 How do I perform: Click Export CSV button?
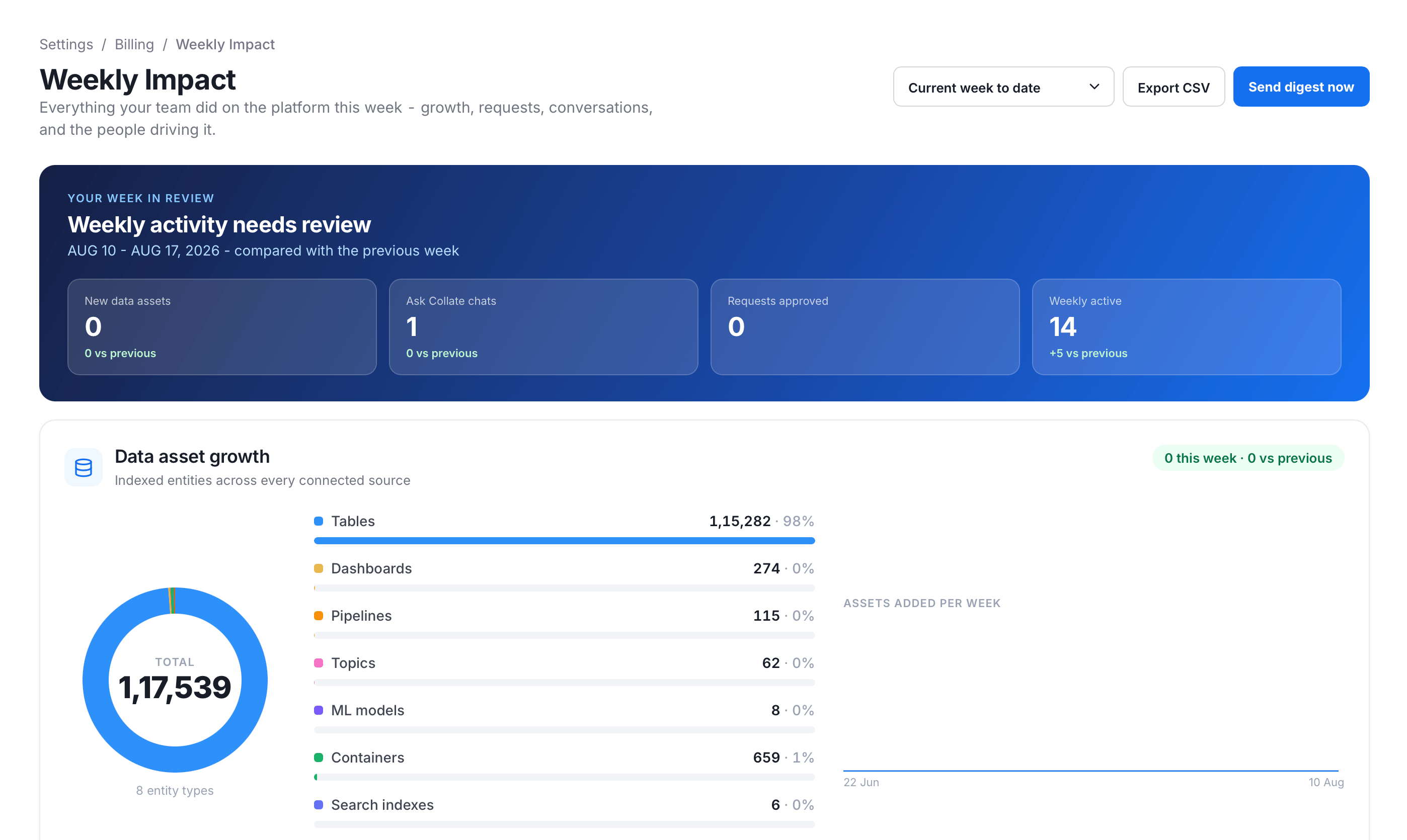[x=1174, y=87]
